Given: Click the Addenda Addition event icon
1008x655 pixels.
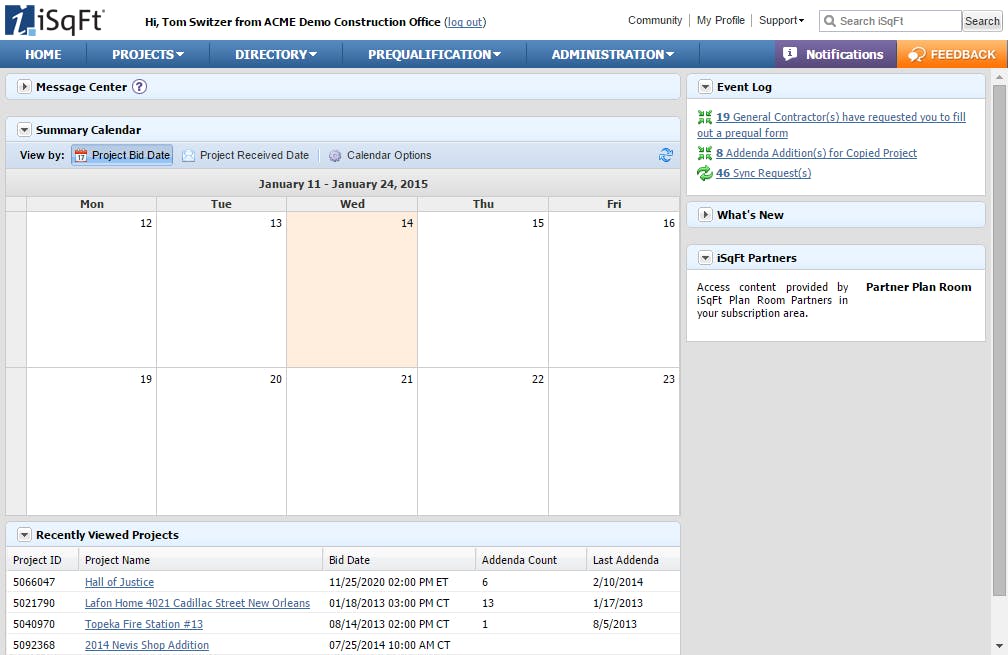Looking at the screenshot, I should pyautogui.click(x=703, y=153).
